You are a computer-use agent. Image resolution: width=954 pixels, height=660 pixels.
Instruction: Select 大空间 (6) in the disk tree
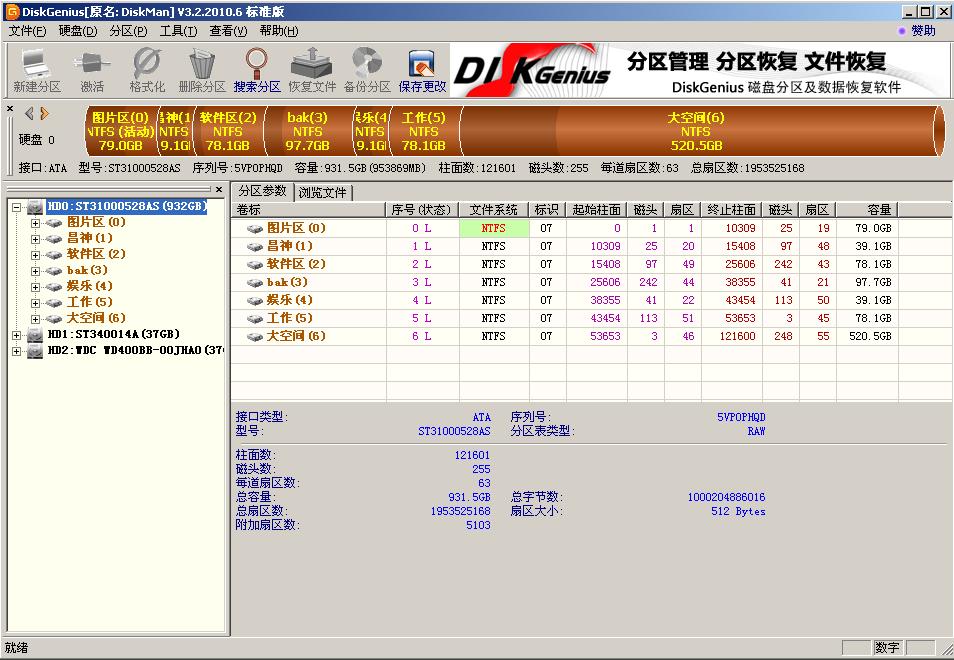(x=96, y=318)
